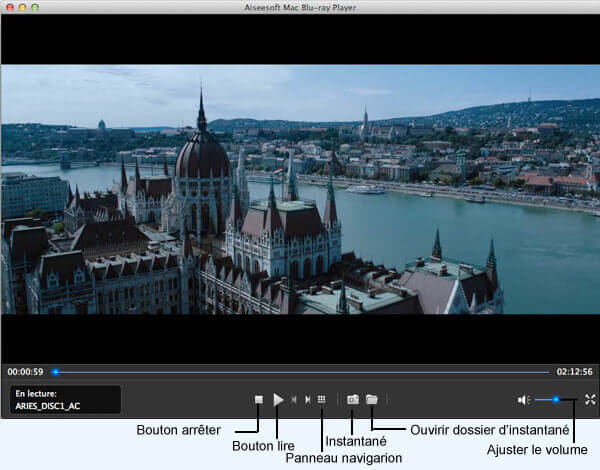The width and height of the screenshot is (600, 470).
Task: Click the volume slider handle
Action: coord(556,400)
